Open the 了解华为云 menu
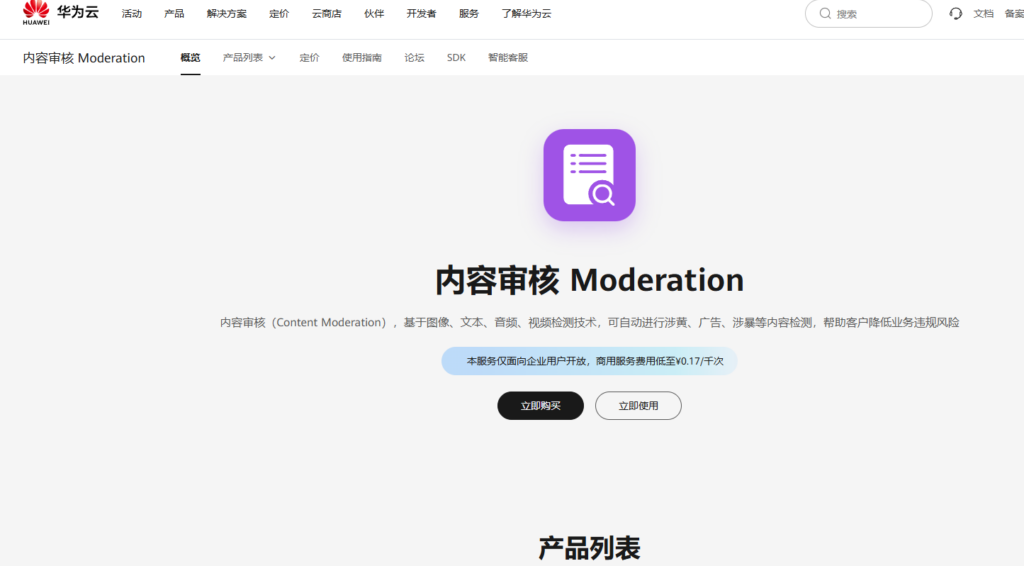Screen dimensions: 1024x566 coord(526,14)
